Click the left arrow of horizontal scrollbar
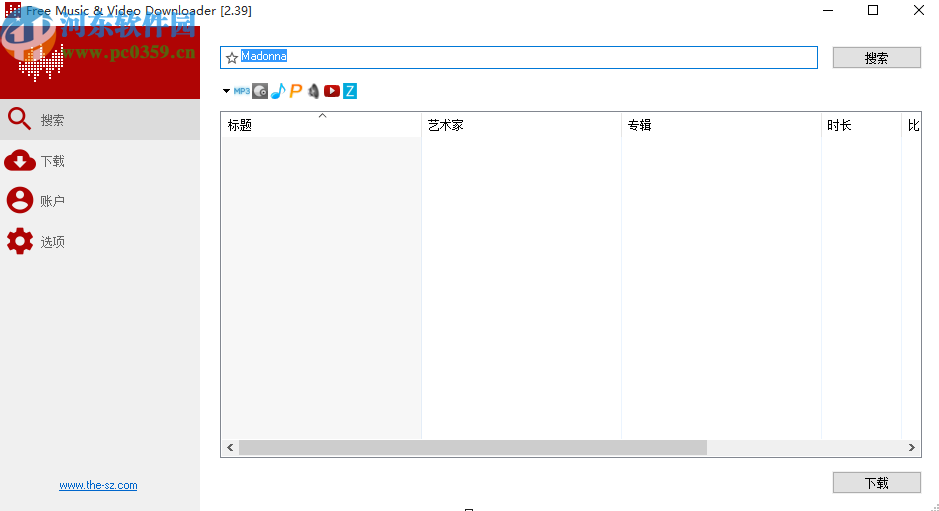 tap(231, 447)
